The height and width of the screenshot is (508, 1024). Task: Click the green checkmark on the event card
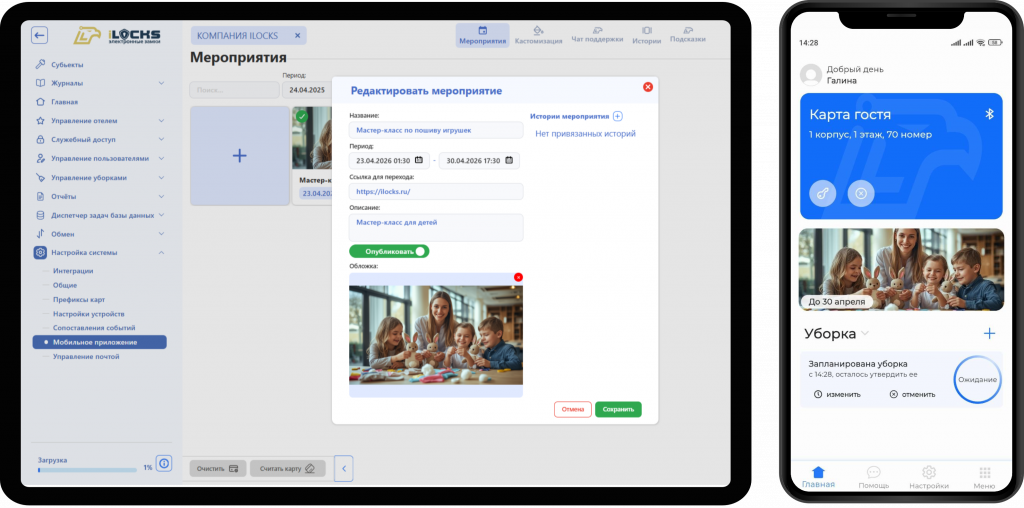pos(301,116)
